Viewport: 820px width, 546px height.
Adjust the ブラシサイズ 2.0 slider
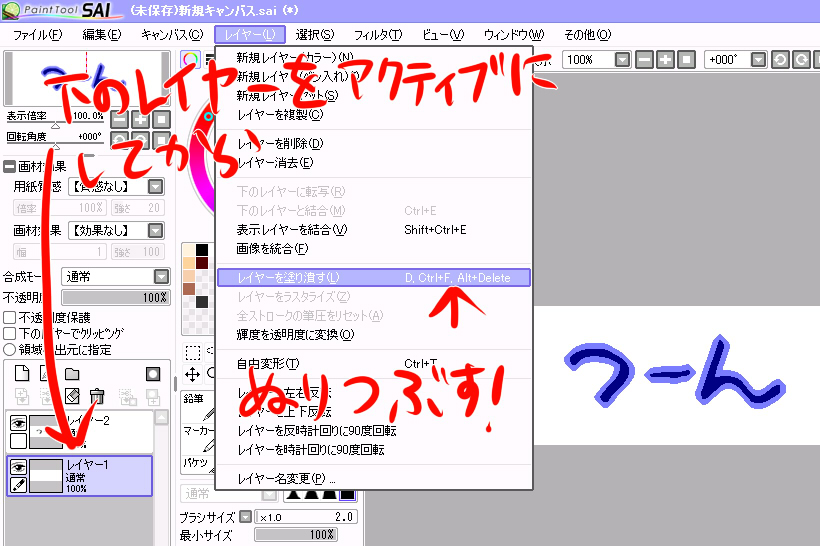[306, 517]
